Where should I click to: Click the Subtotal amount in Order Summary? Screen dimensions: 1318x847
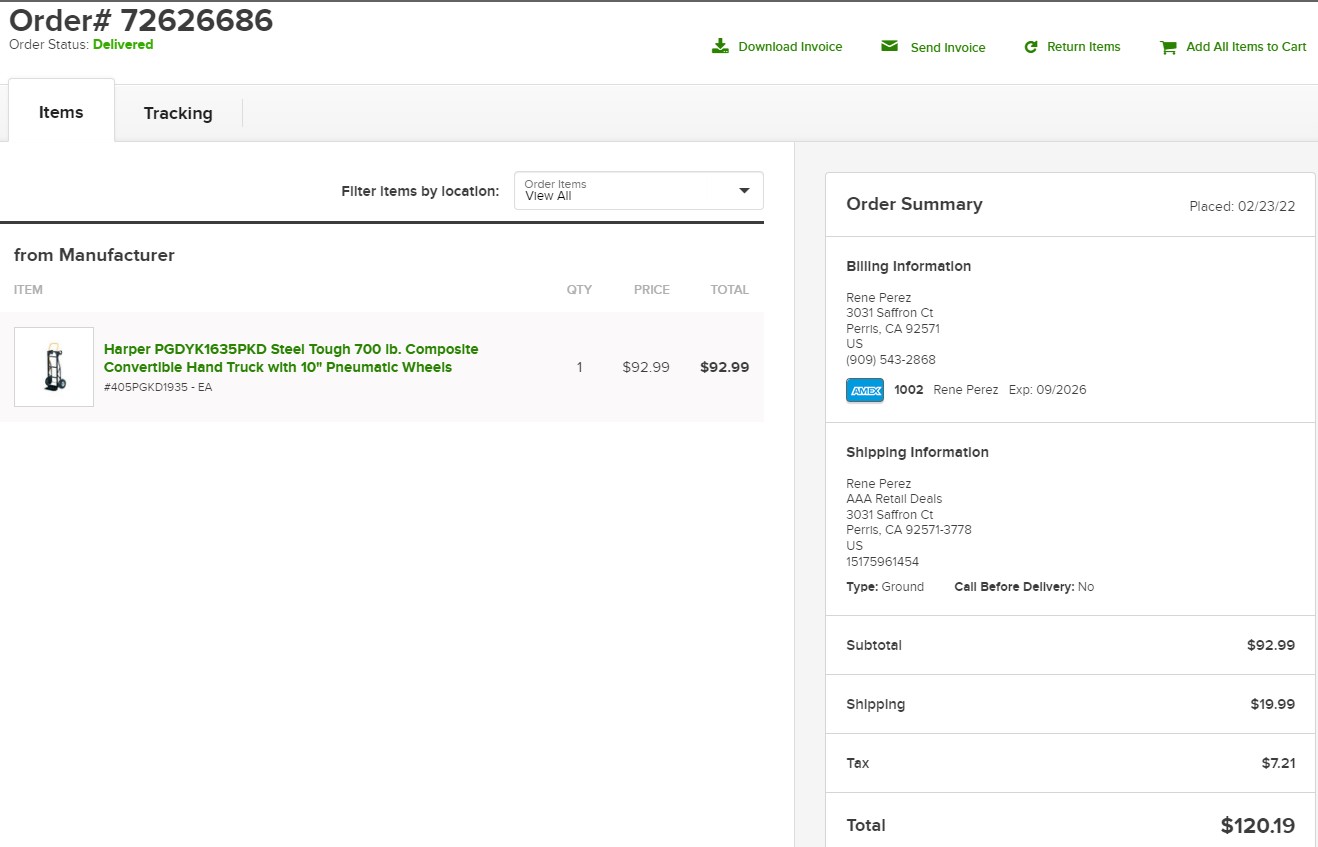tap(1271, 645)
